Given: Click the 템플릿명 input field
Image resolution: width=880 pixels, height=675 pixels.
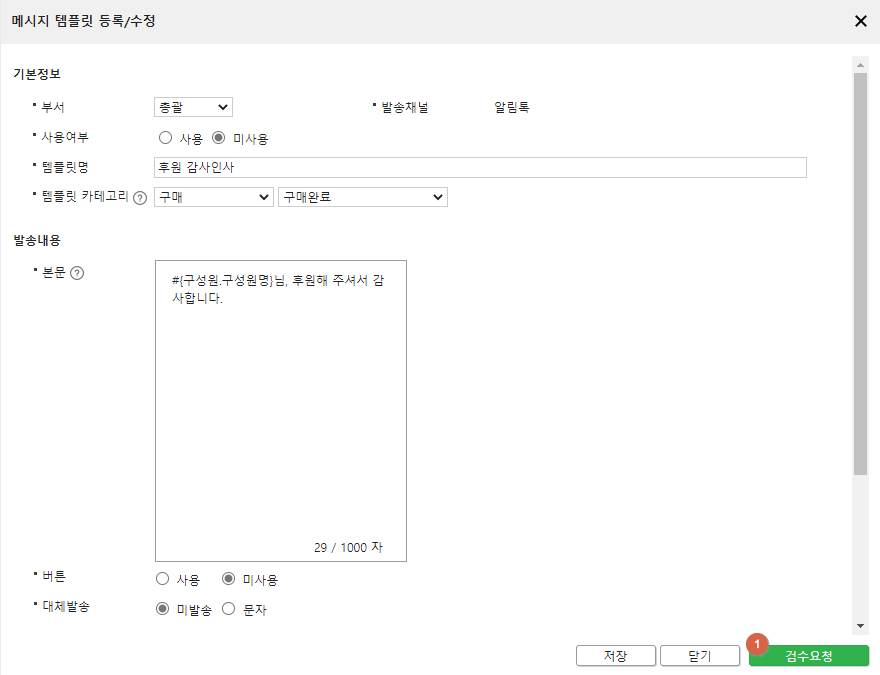Looking at the screenshot, I should (480, 167).
